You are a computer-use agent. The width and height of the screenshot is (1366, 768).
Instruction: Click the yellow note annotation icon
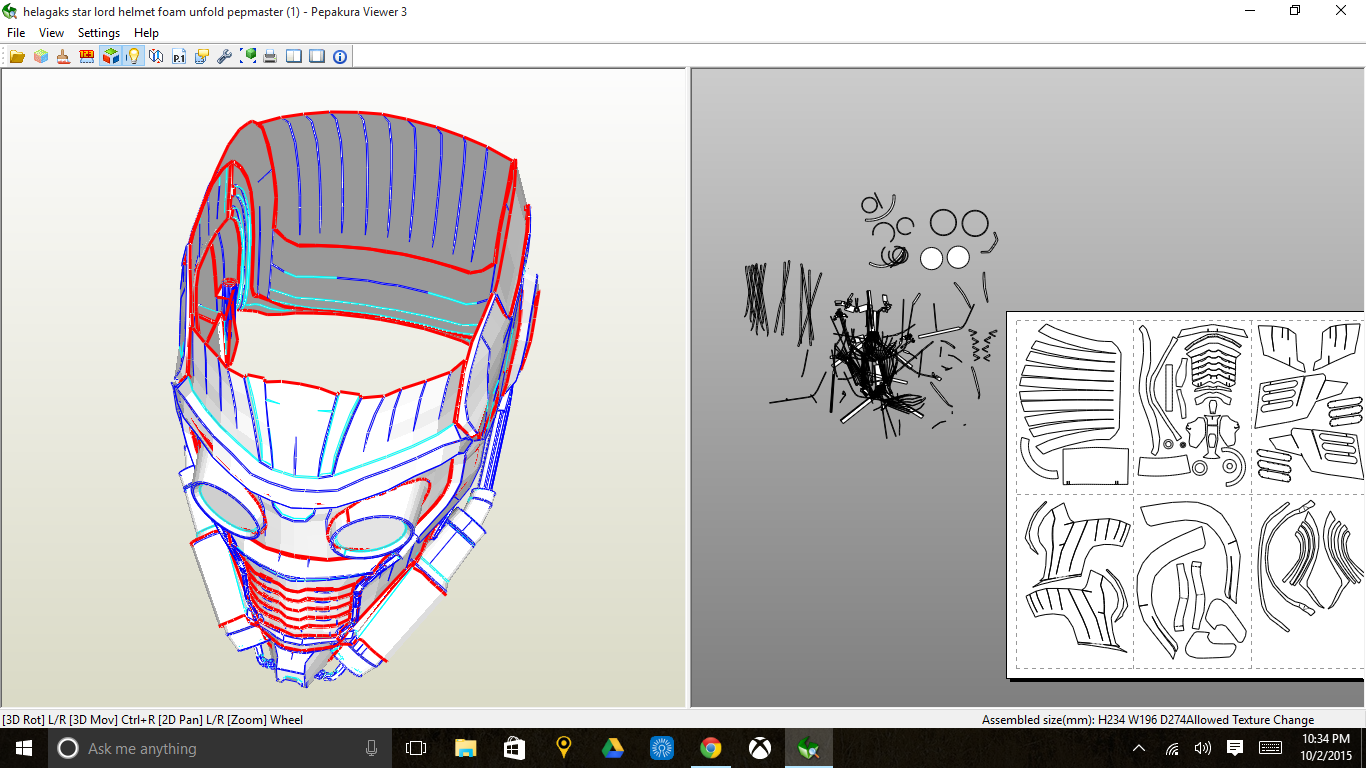[202, 57]
